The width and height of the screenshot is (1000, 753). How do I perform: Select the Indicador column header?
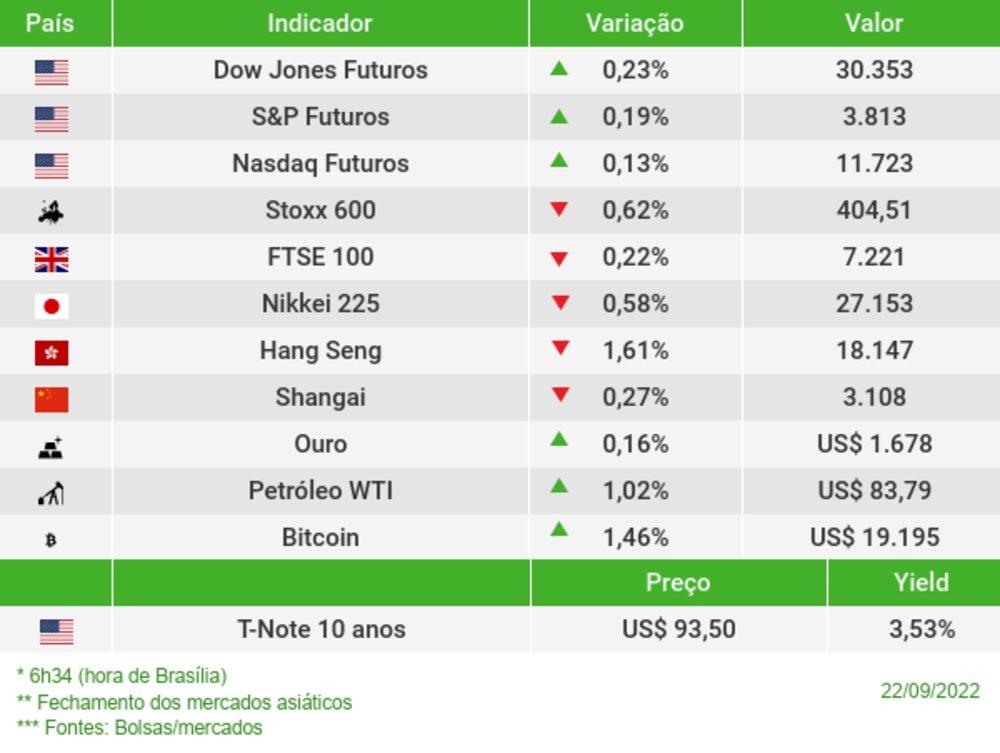[320, 23]
